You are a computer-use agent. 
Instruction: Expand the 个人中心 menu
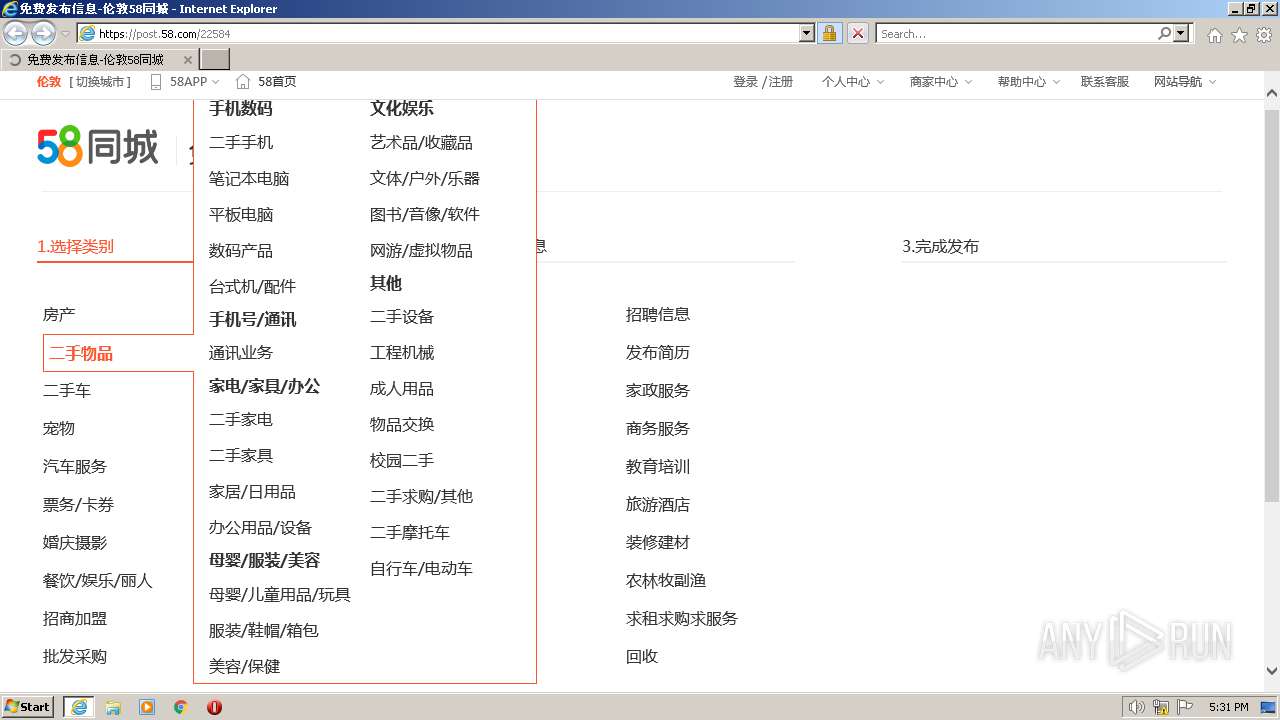click(x=880, y=82)
